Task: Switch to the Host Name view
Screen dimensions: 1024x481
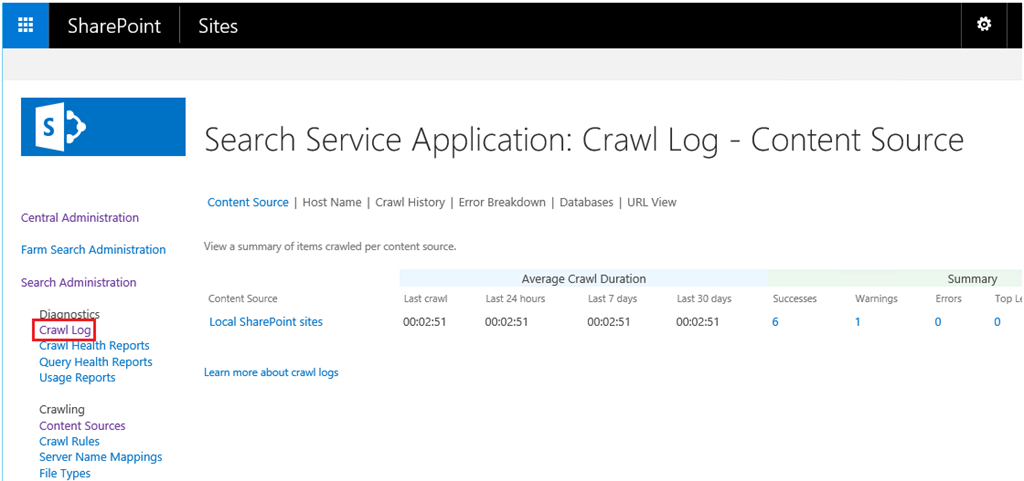Action: [331, 202]
